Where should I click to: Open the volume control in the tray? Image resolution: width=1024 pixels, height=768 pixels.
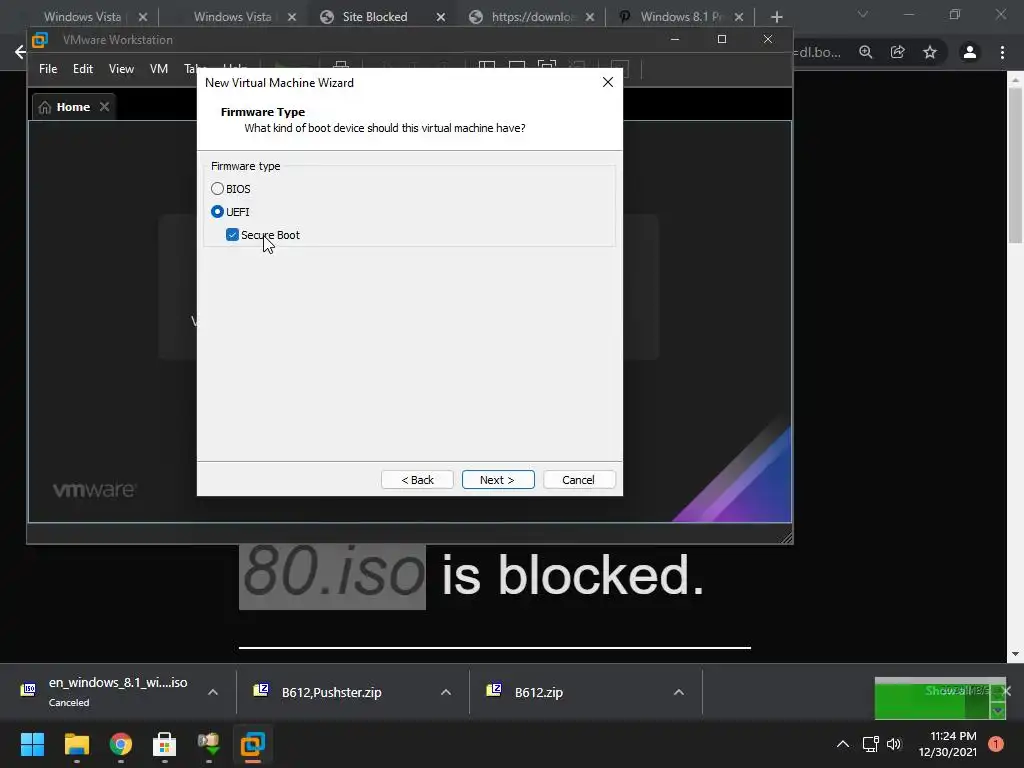pos(894,744)
